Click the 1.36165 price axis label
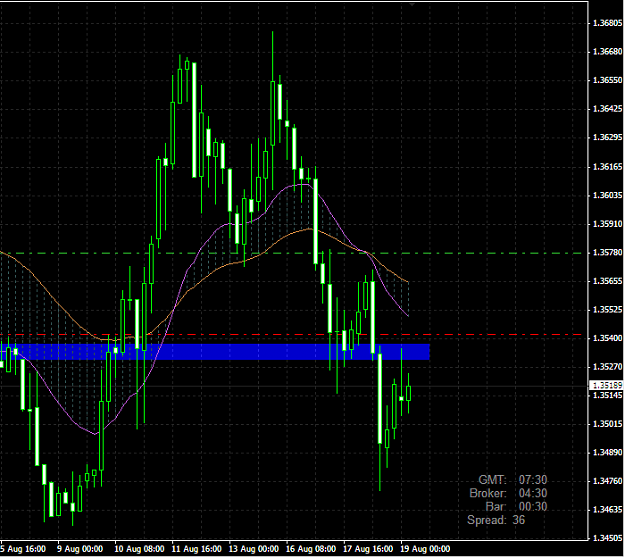Screen dimensions: 625x558 click(607, 167)
